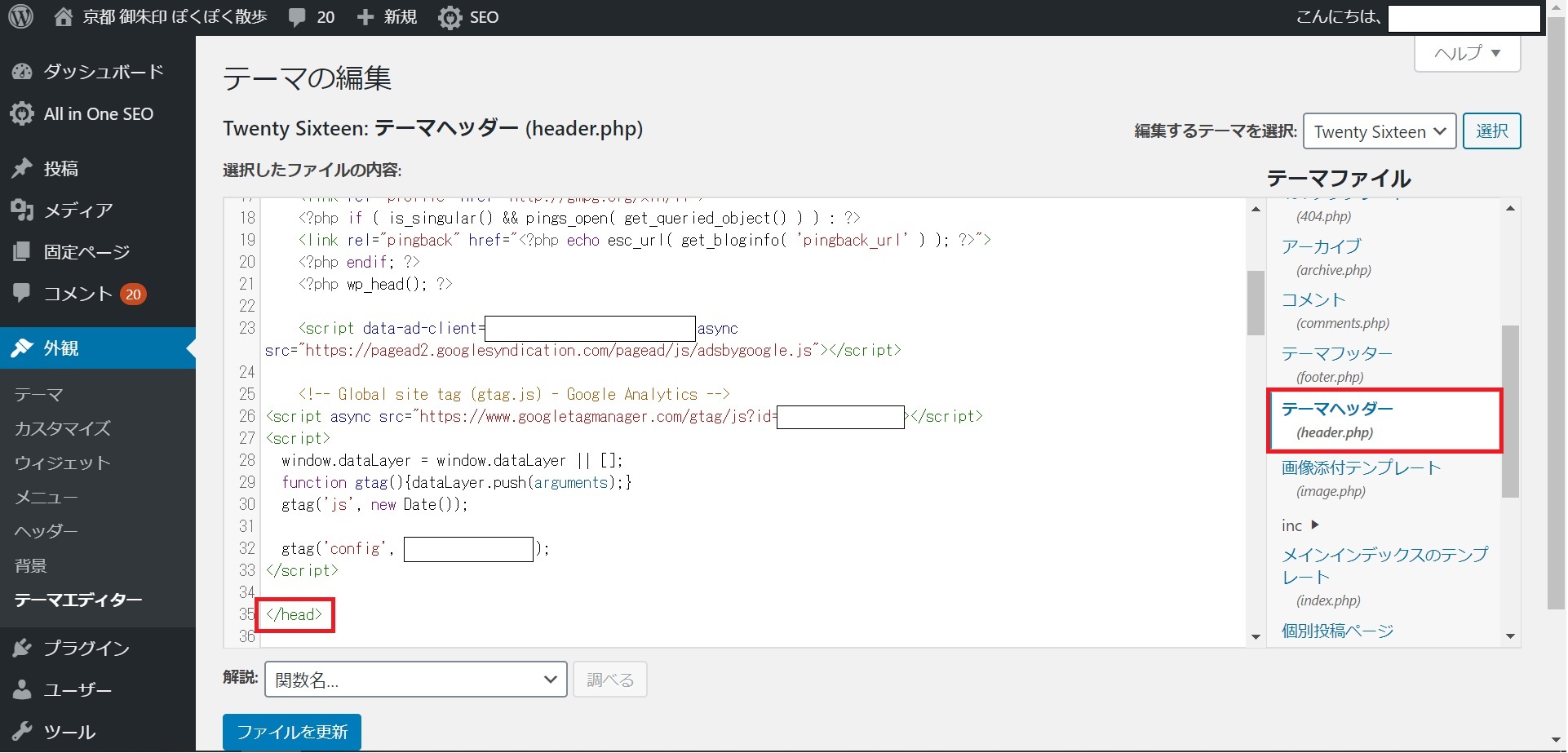Open 個別投稿ページ file link
This screenshot has width=1568, height=753.
[x=1337, y=631]
